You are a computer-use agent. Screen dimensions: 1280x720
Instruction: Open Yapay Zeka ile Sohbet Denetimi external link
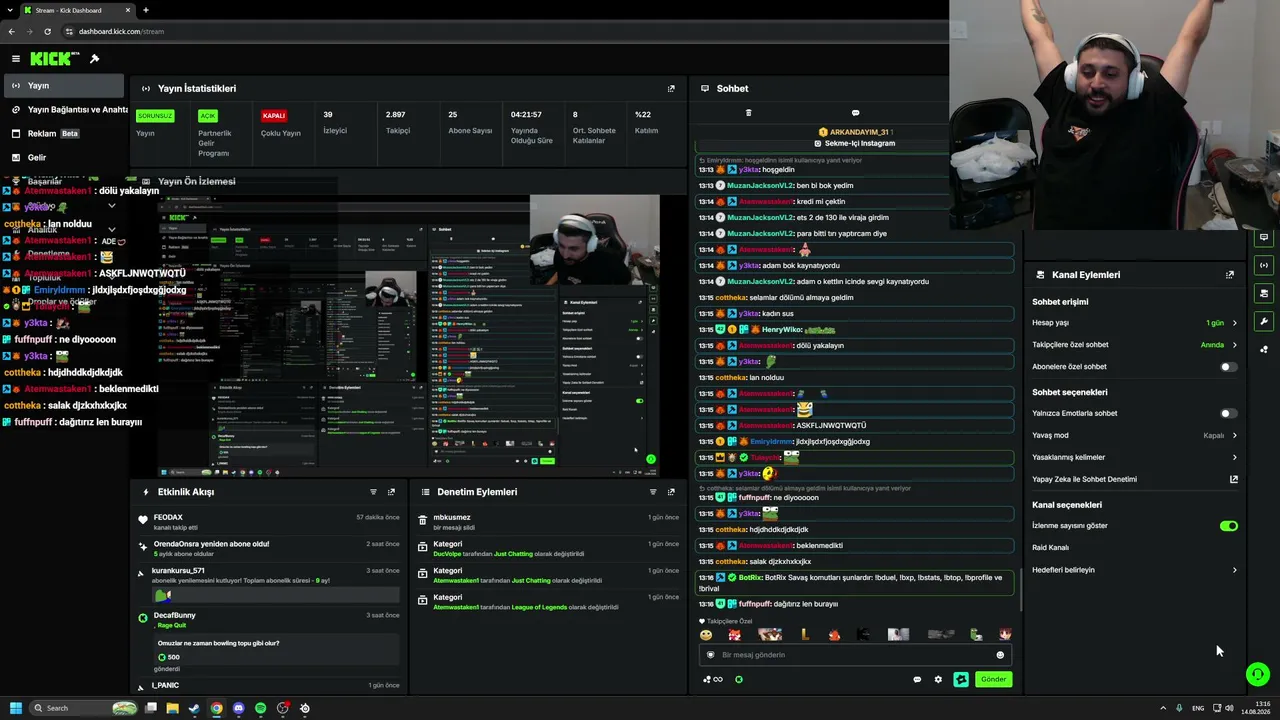(1234, 479)
